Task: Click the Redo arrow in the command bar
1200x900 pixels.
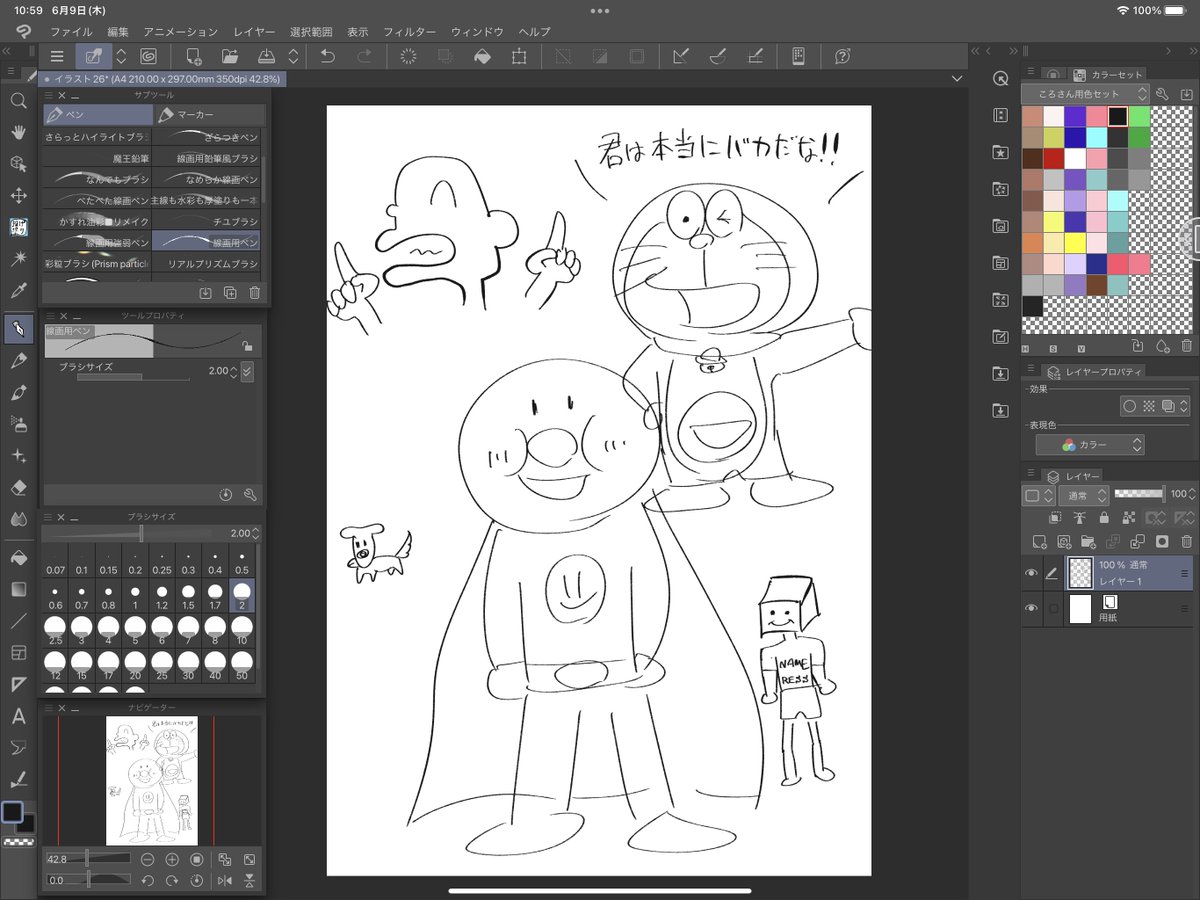Action: 364,57
